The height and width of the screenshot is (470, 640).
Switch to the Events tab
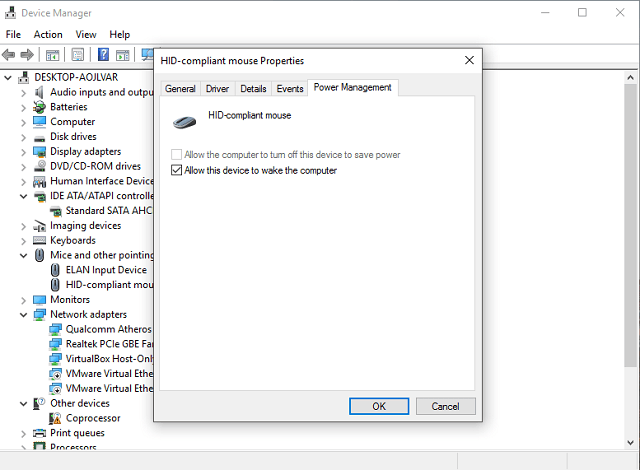point(290,89)
